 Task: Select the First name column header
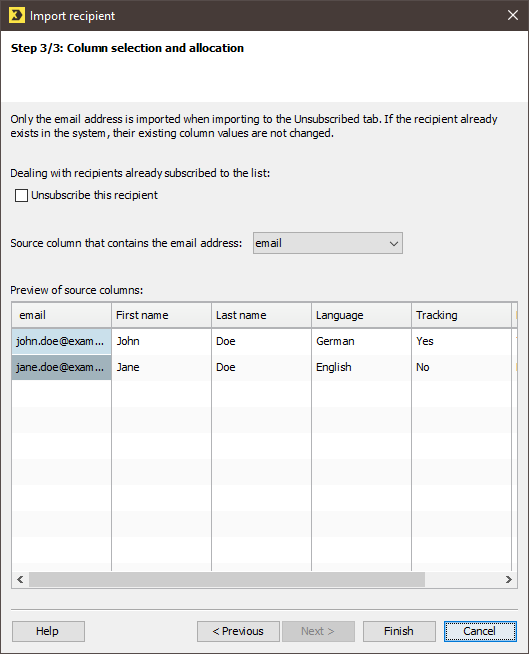(161, 315)
